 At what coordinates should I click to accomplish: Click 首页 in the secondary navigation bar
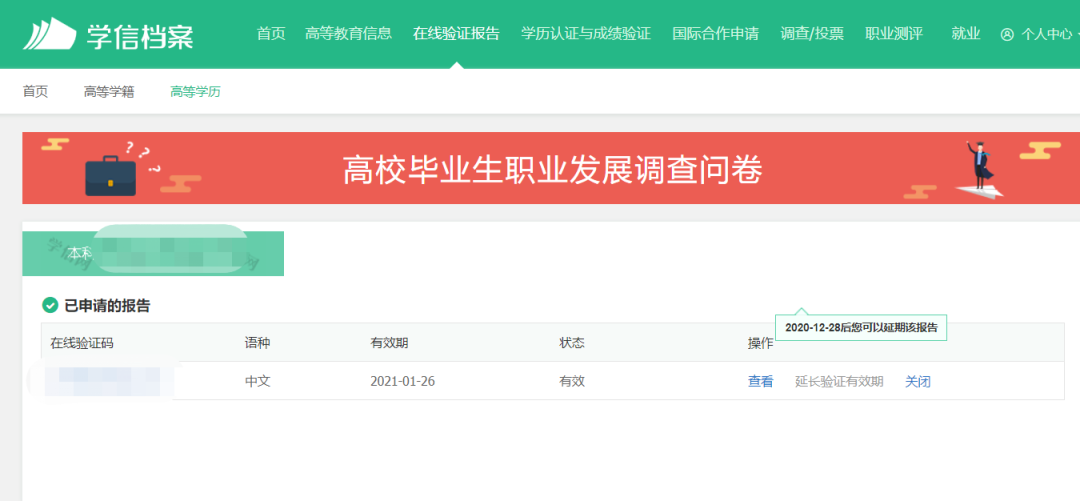point(35,92)
